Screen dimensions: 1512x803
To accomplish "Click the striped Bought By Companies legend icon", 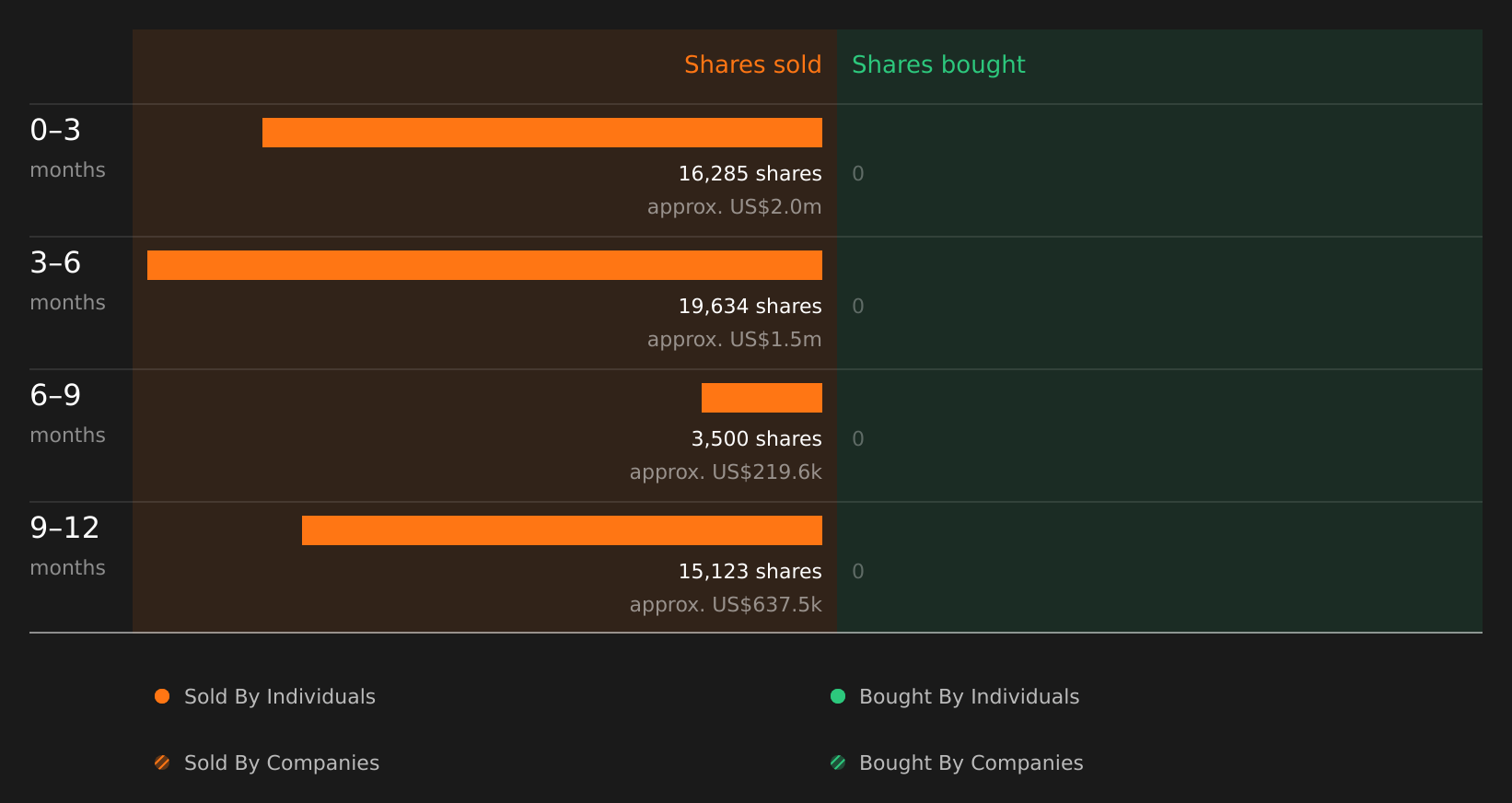I will click(838, 762).
